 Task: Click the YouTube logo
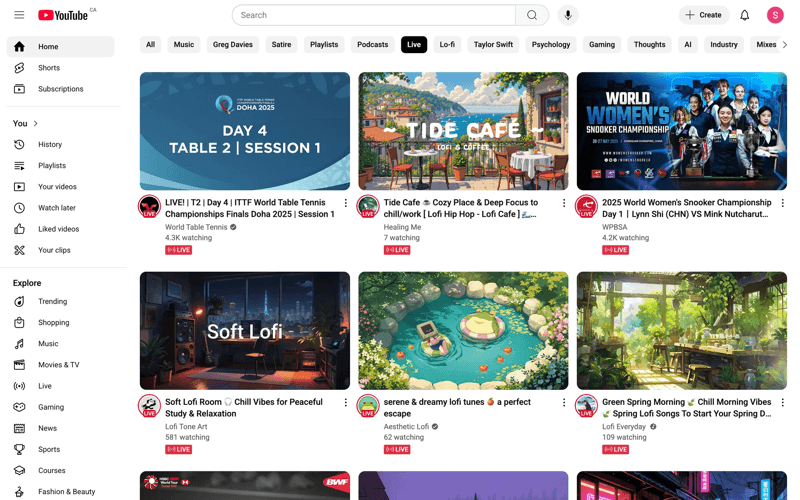click(x=63, y=15)
